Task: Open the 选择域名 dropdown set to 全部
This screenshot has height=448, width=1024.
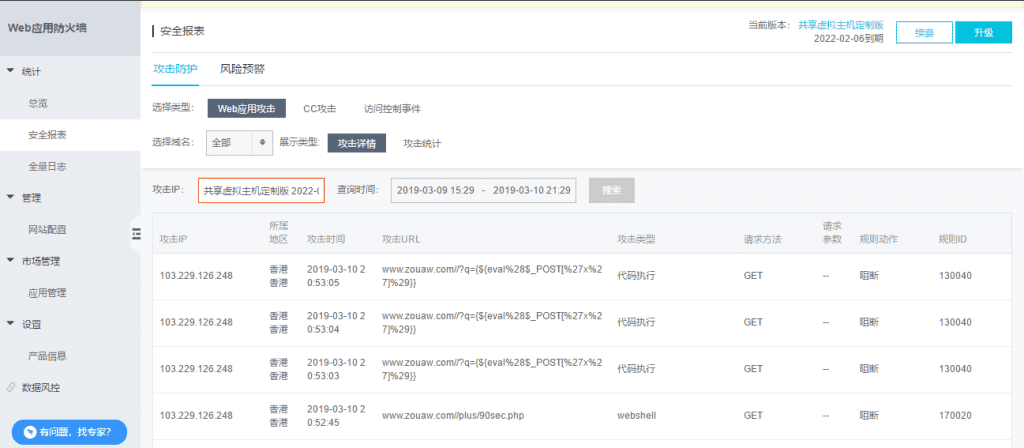Action: click(x=239, y=143)
